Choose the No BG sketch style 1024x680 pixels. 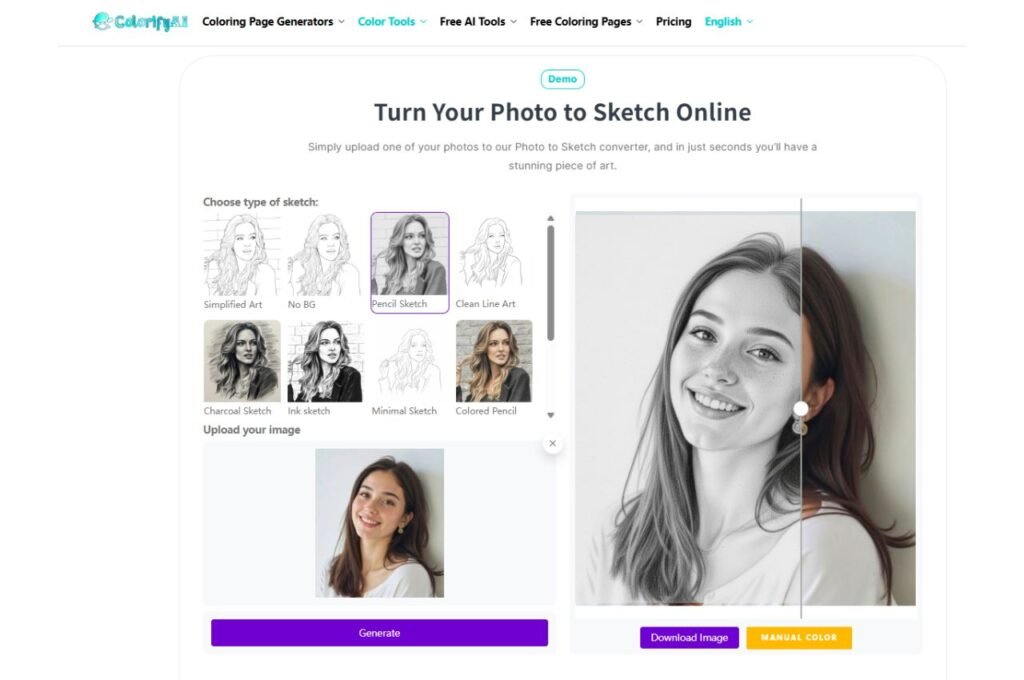click(325, 255)
